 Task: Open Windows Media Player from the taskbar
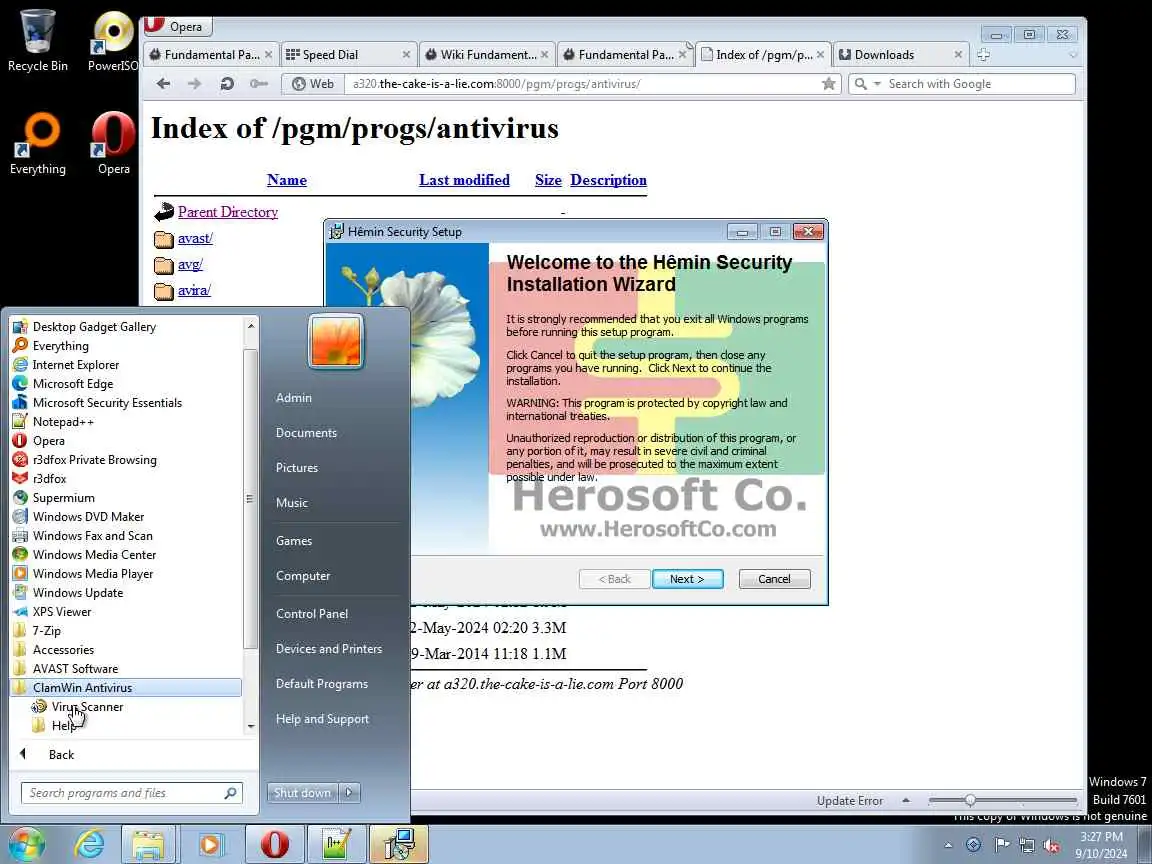210,845
